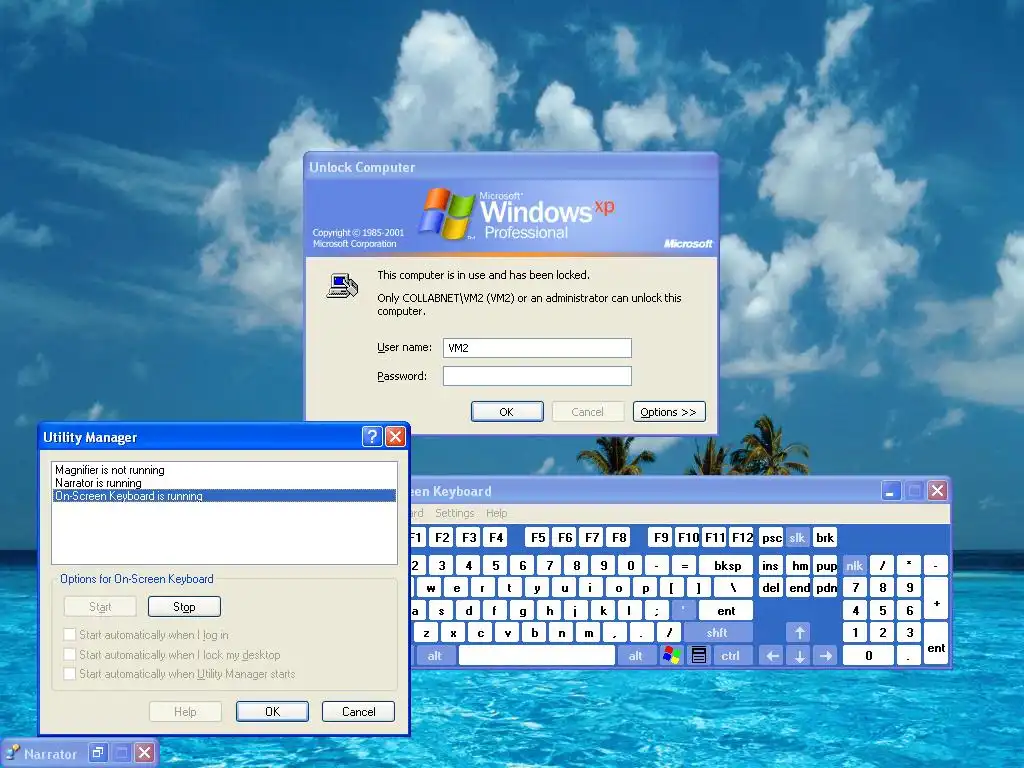This screenshot has width=1024, height=768.
Task: Click the up arrow key on On-Screen Keyboard
Action: coord(799,632)
